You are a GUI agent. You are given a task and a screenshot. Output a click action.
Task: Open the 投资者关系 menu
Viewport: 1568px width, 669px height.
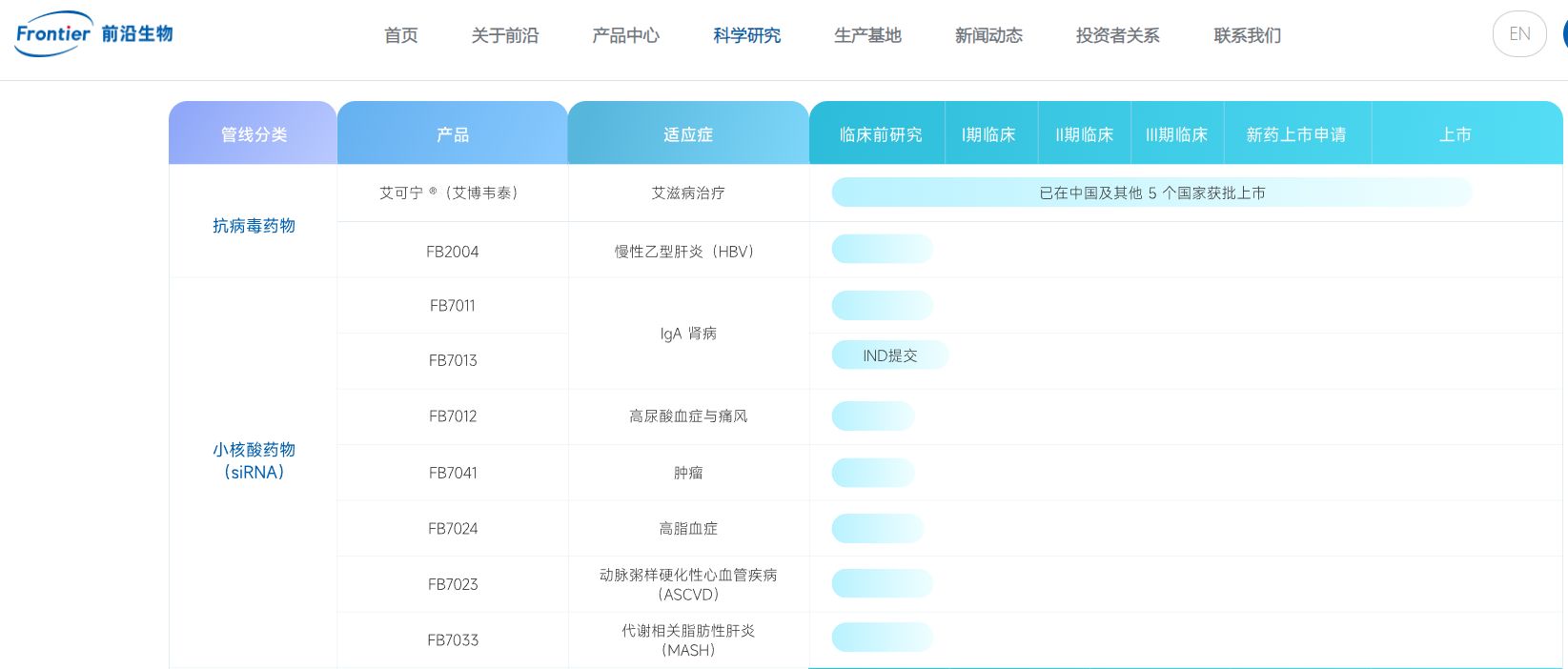tap(1117, 35)
